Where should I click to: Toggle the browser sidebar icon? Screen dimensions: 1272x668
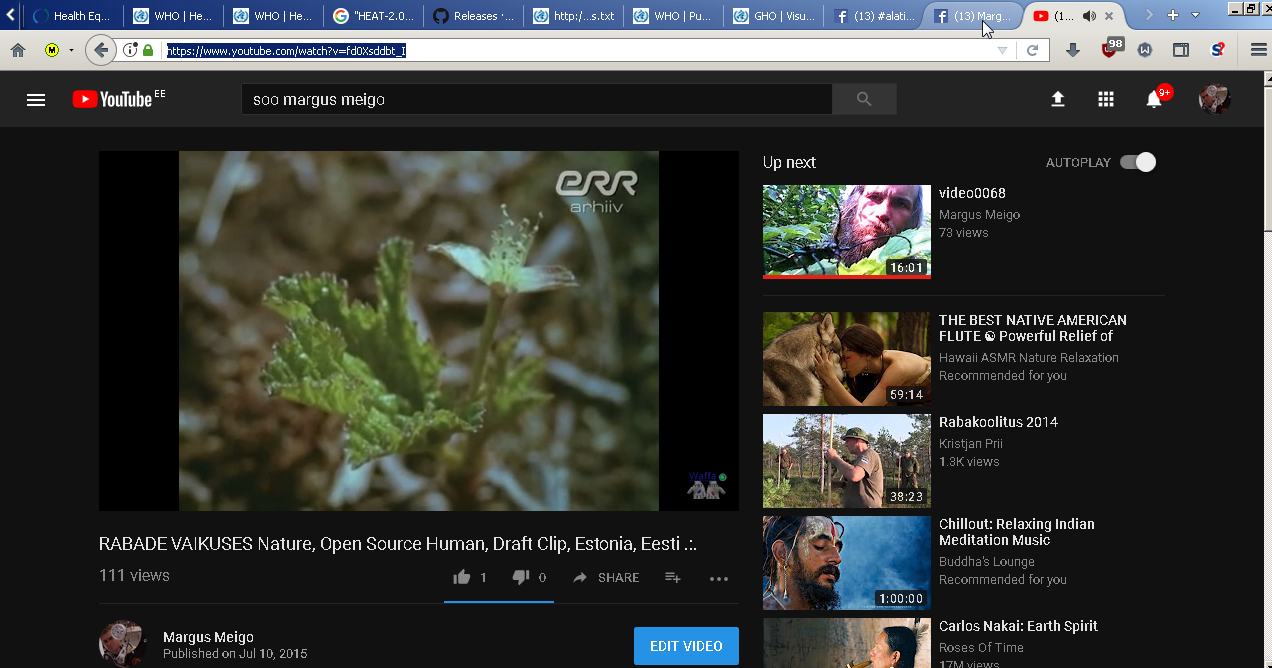pyautogui.click(x=1181, y=50)
